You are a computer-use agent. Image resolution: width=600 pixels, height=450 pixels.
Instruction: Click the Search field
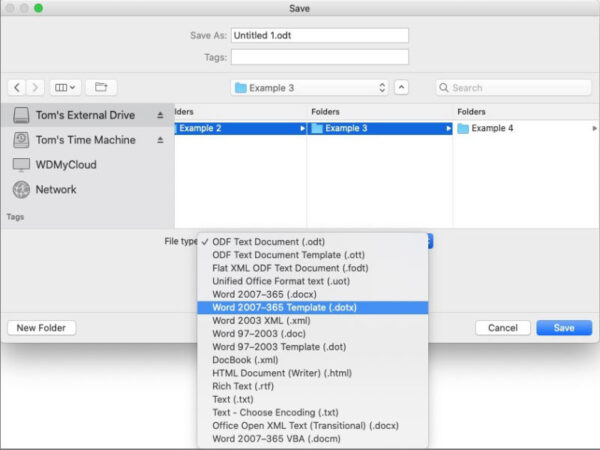click(x=514, y=88)
